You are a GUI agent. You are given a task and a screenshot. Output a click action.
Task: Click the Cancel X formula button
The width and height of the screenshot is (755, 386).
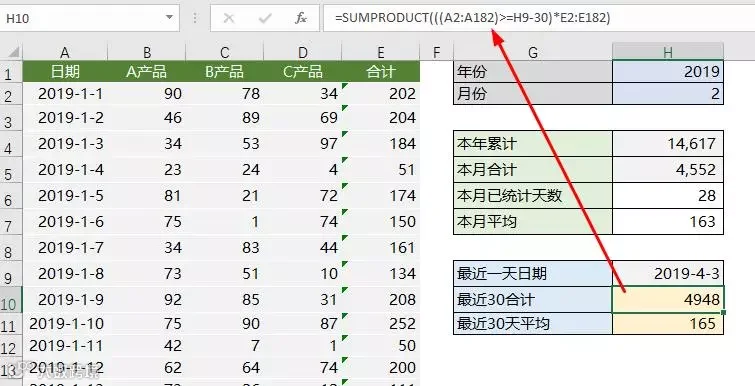pyautogui.click(x=229, y=18)
